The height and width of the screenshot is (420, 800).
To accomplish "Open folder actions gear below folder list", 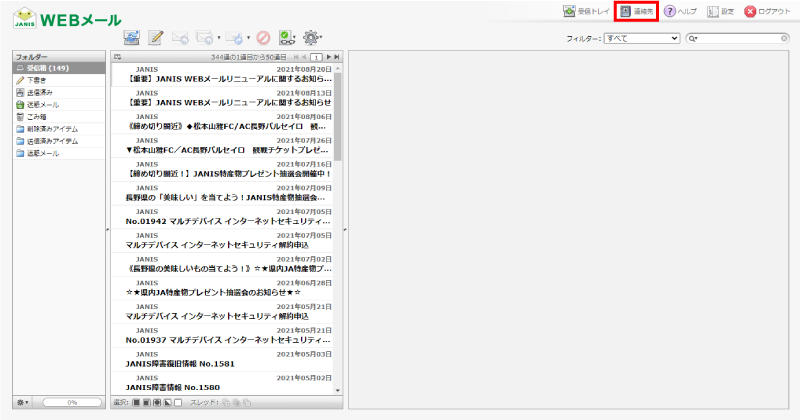I will coord(22,403).
